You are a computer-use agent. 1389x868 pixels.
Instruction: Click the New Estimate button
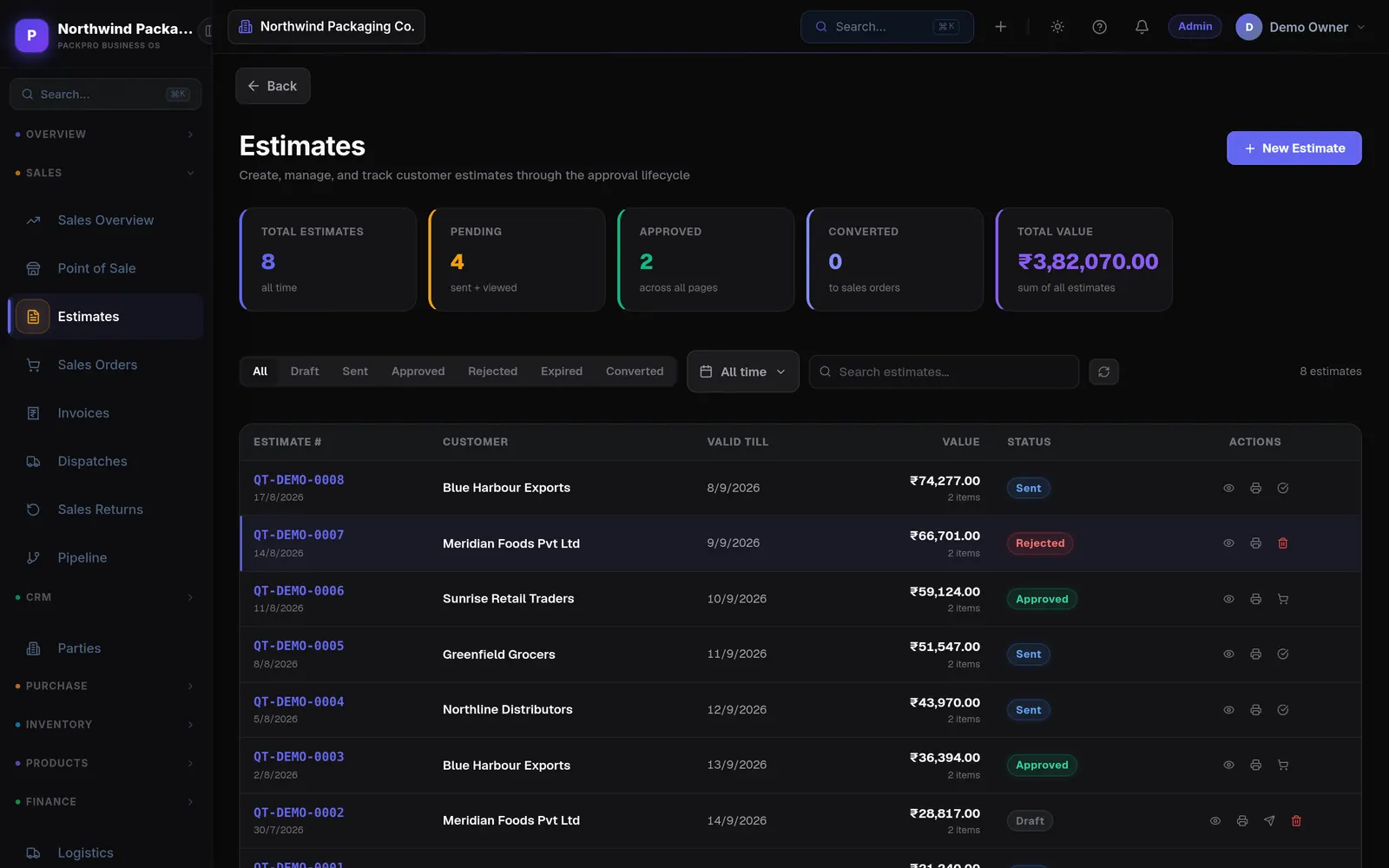coord(1294,148)
